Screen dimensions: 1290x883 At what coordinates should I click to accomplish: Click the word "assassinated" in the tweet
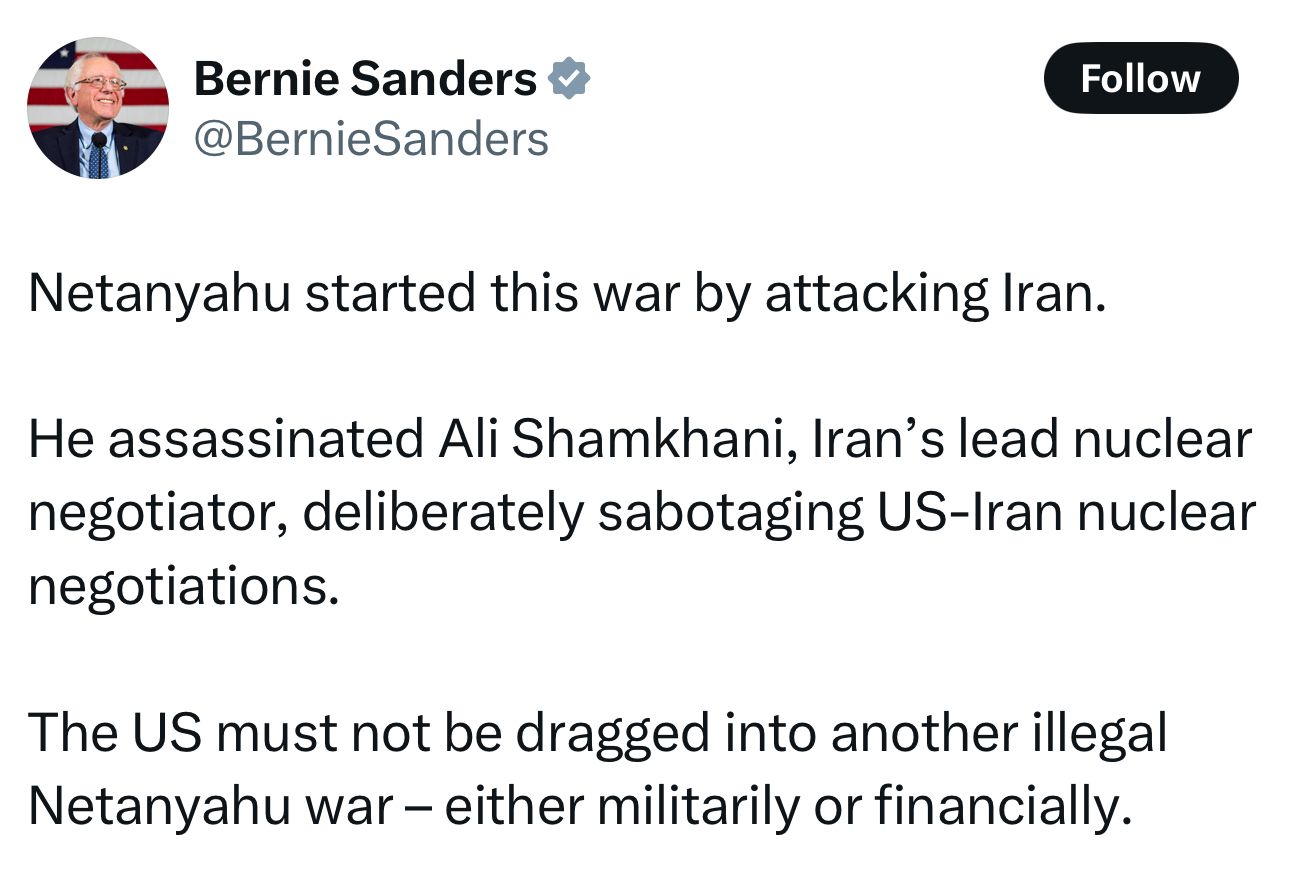click(266, 439)
